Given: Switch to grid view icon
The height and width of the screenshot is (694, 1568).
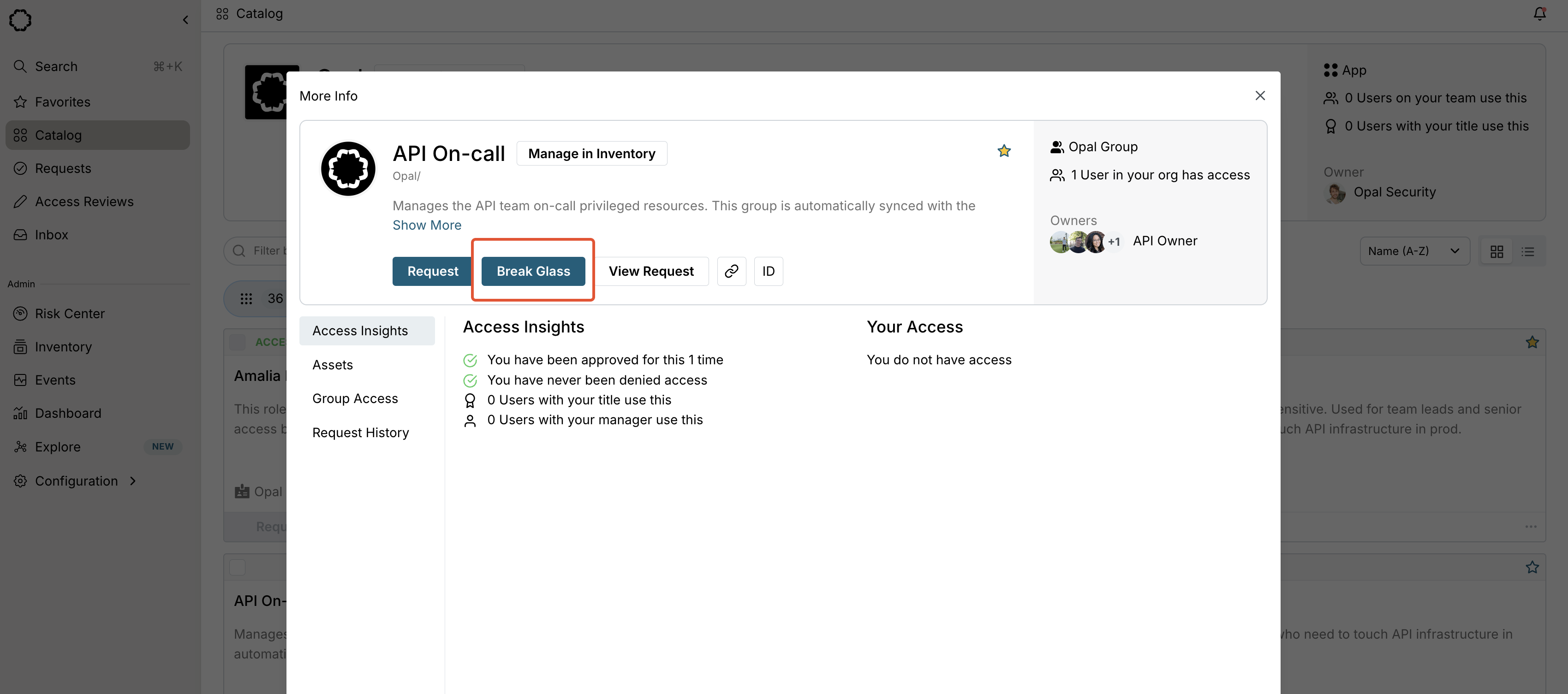Looking at the screenshot, I should pos(1496,251).
